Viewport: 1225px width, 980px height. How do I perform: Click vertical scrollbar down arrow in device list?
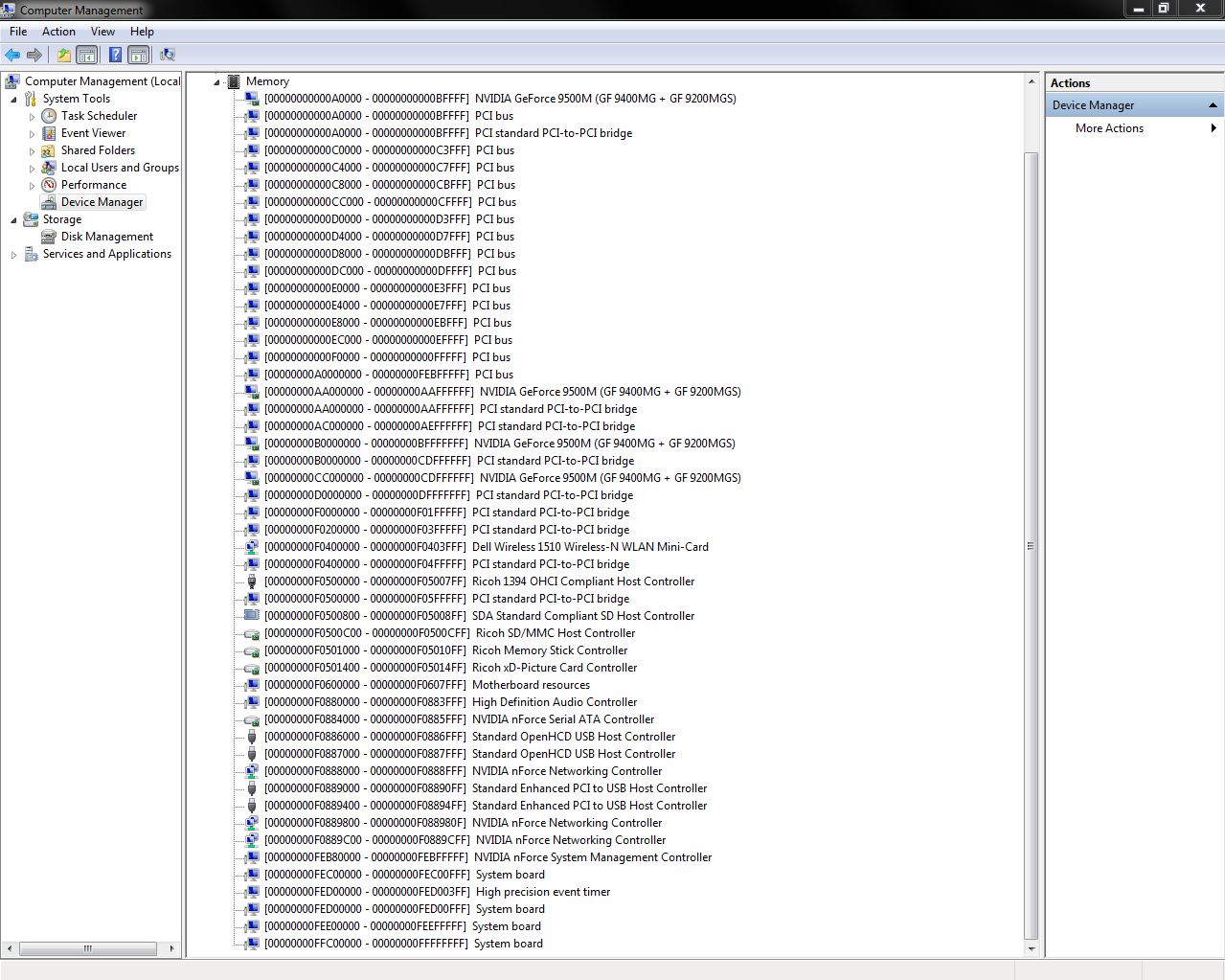(1032, 948)
